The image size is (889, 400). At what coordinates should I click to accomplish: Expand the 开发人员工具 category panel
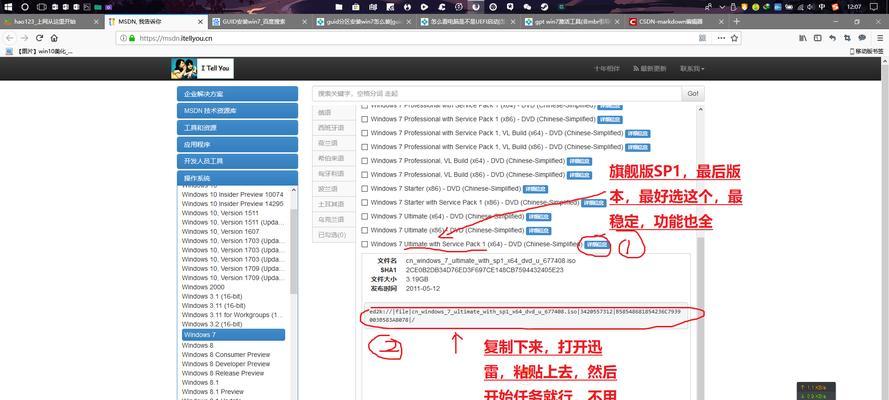237,161
